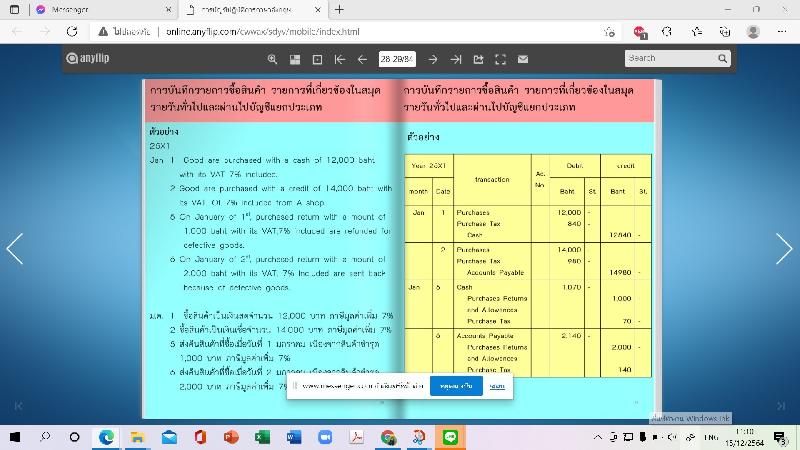Viewport: 800px width, 450px height.
Task: Click the share icon in toolbar
Action: 478,59
